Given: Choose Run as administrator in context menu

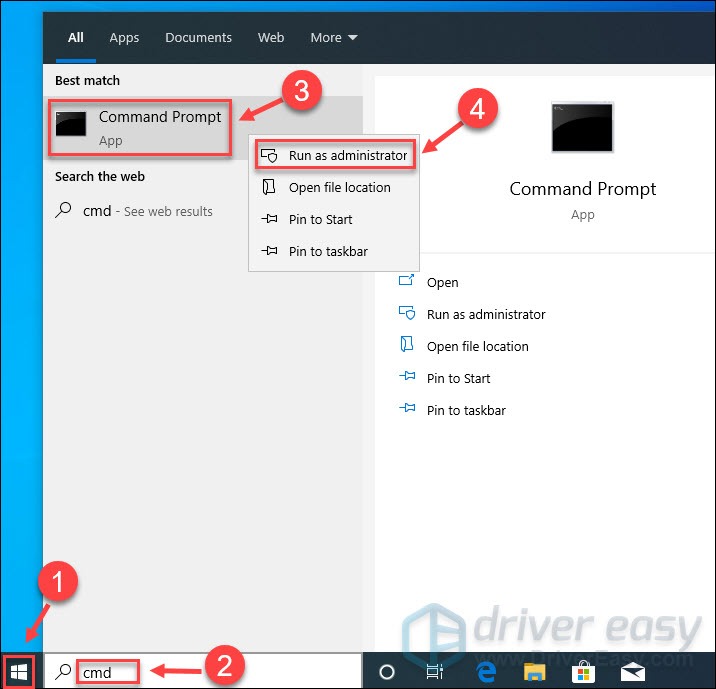Looking at the screenshot, I should click(x=347, y=155).
